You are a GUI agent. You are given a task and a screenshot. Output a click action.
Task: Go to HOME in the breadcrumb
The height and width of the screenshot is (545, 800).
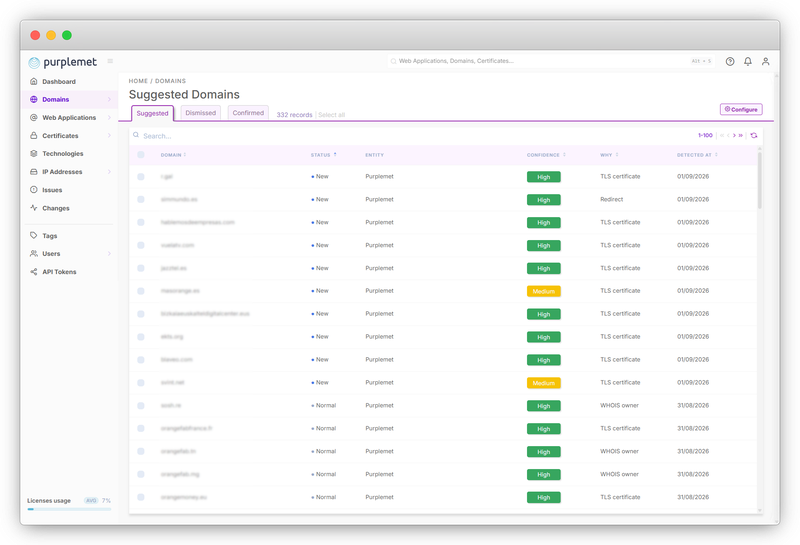[138, 81]
